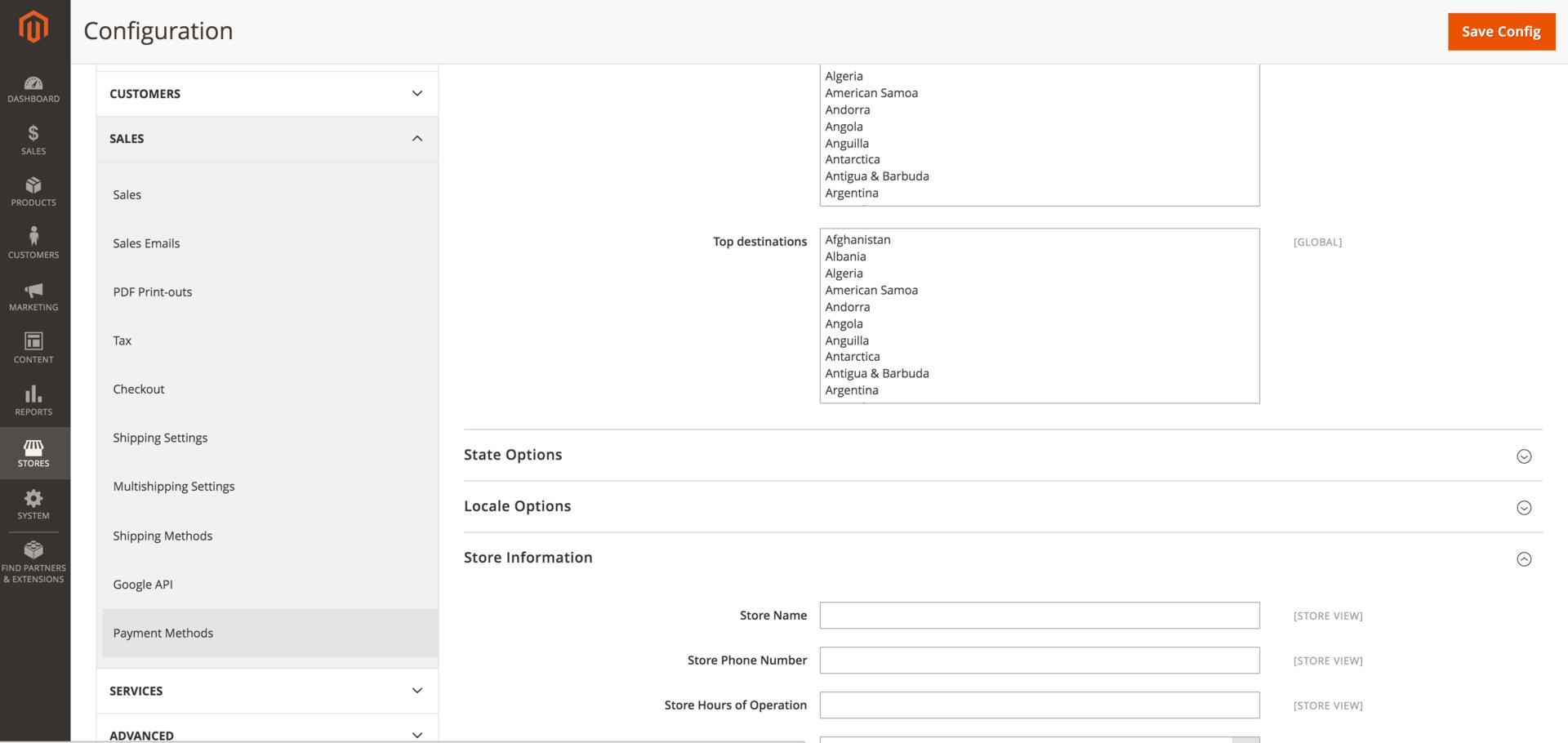Select Andorra in Top destinations list
This screenshot has width=1568, height=743.
pyautogui.click(x=848, y=307)
